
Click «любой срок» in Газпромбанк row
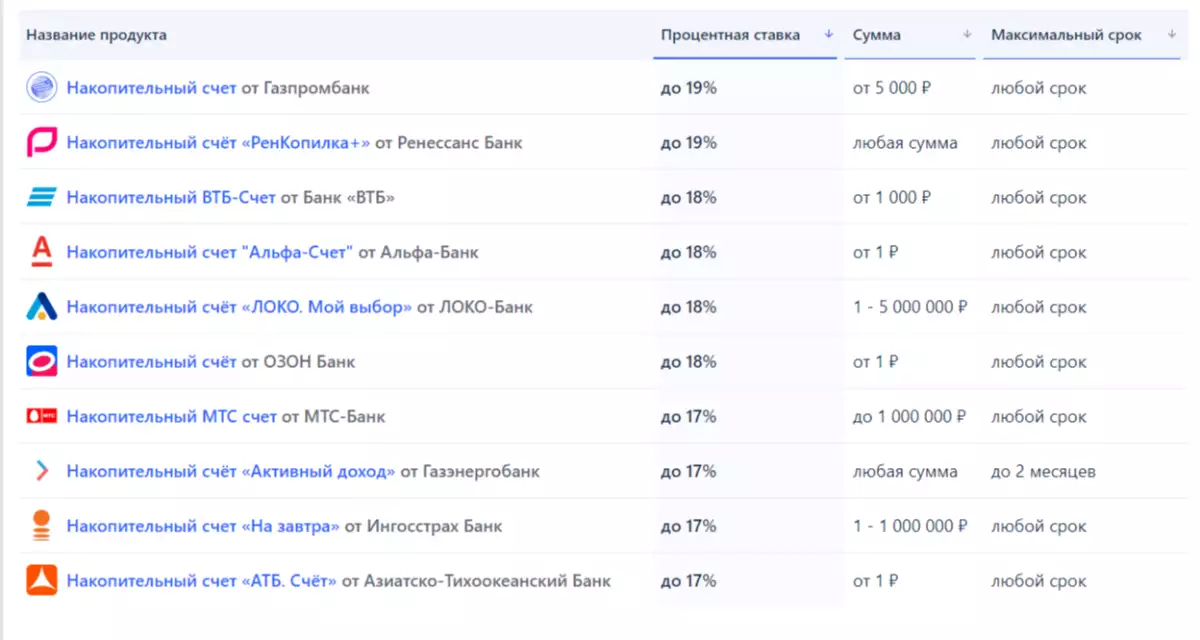point(1039,88)
